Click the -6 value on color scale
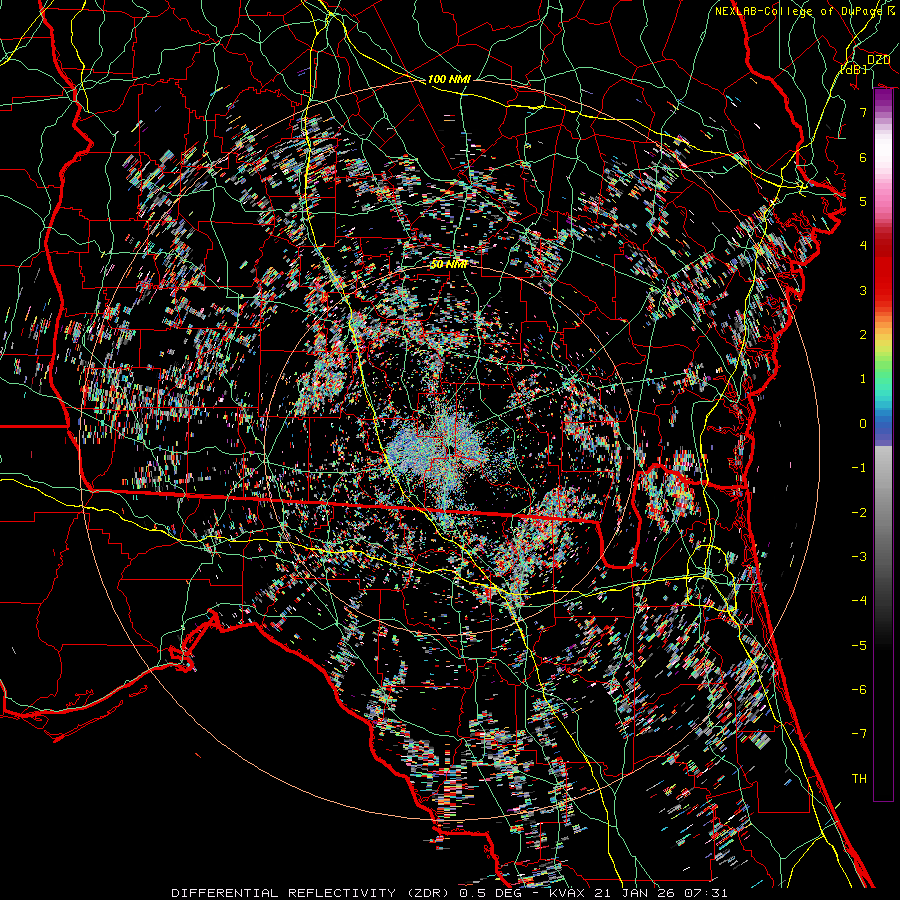 859,690
